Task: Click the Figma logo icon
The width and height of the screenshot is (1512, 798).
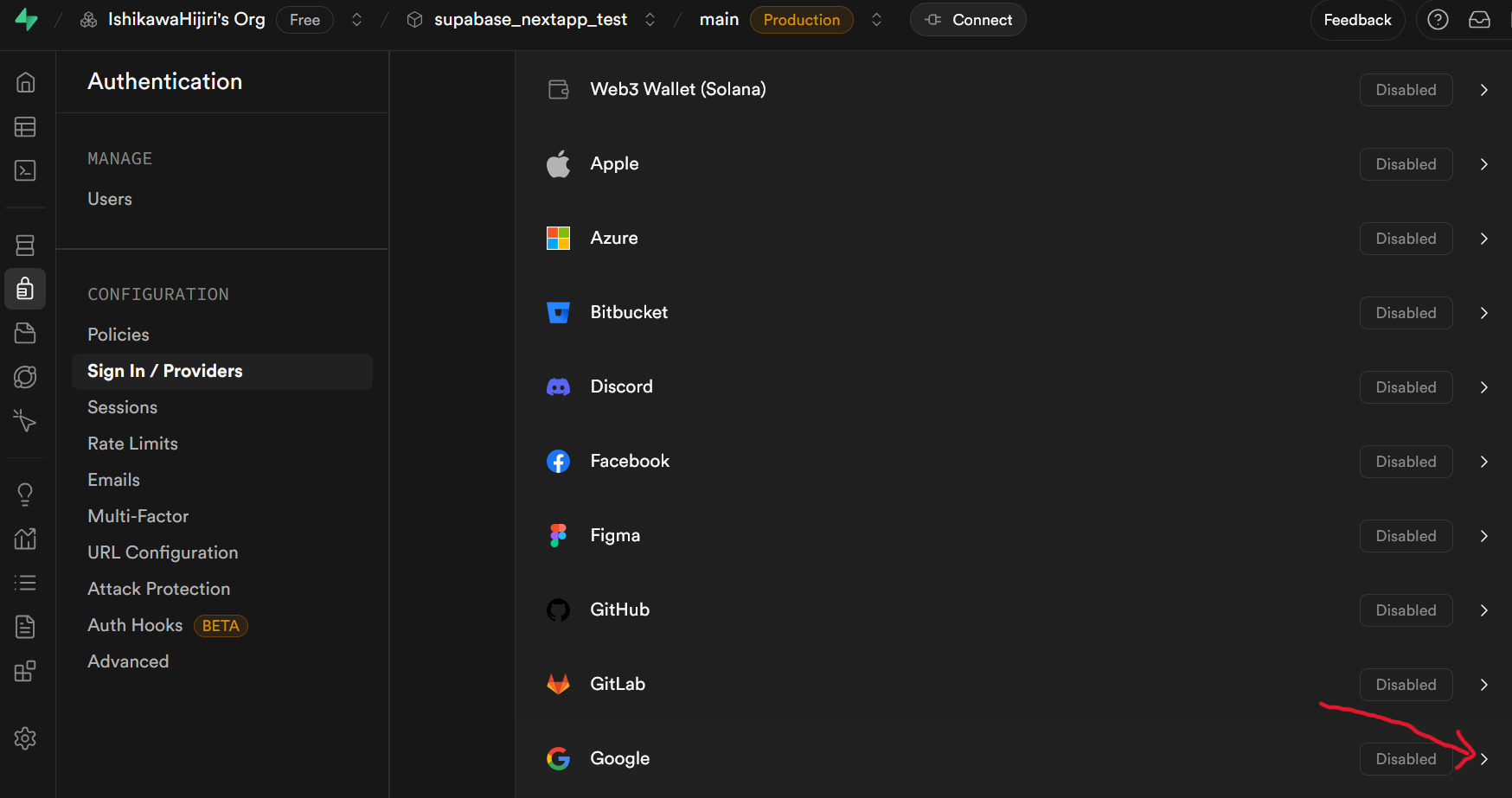Action: tap(559, 536)
